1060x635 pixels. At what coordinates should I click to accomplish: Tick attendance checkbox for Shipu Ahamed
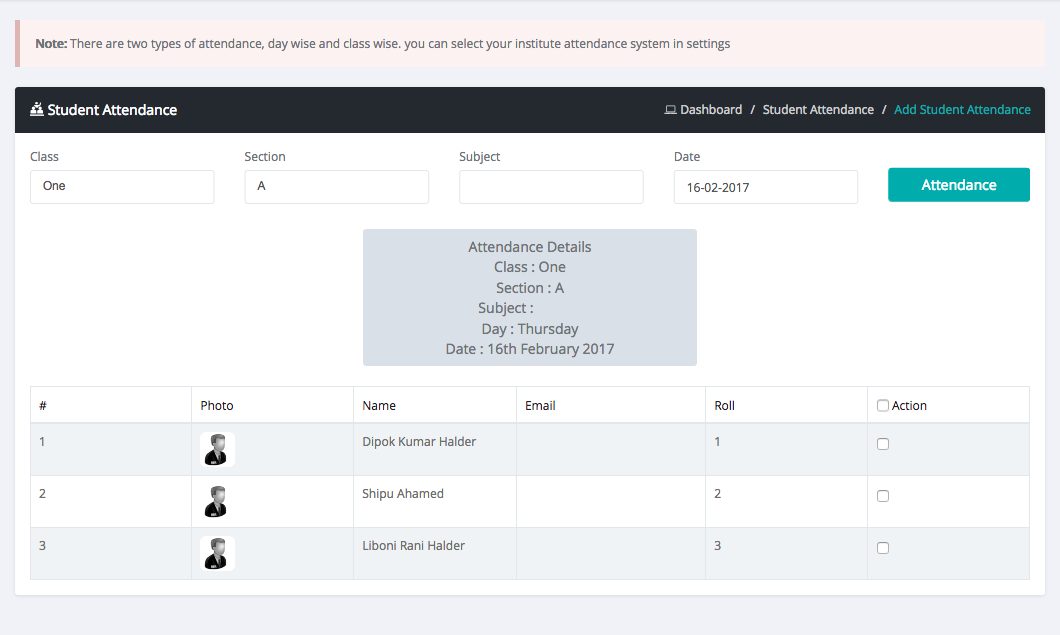pos(882,496)
